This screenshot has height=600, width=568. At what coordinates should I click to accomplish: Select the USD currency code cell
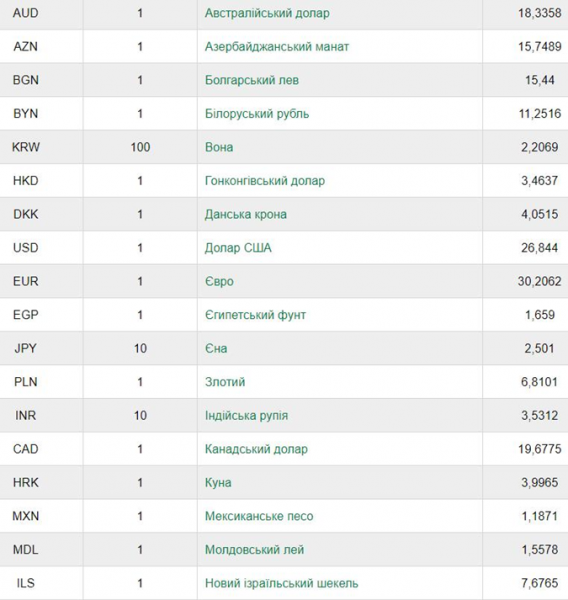click(x=41, y=248)
